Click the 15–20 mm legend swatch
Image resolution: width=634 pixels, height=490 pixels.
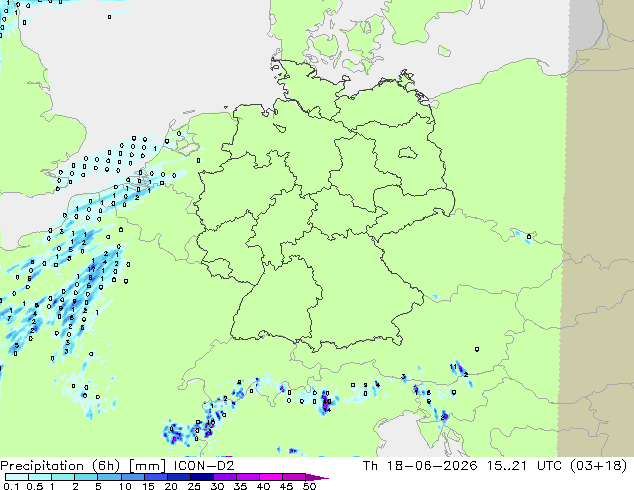click(155, 477)
